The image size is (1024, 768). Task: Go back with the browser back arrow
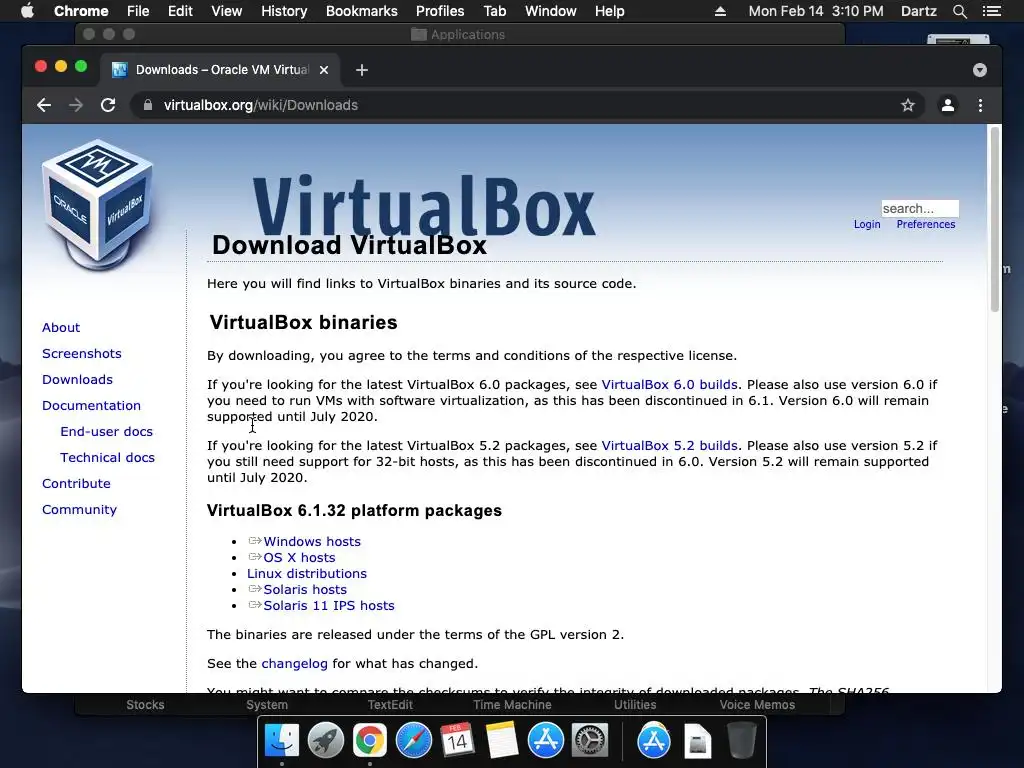44,105
